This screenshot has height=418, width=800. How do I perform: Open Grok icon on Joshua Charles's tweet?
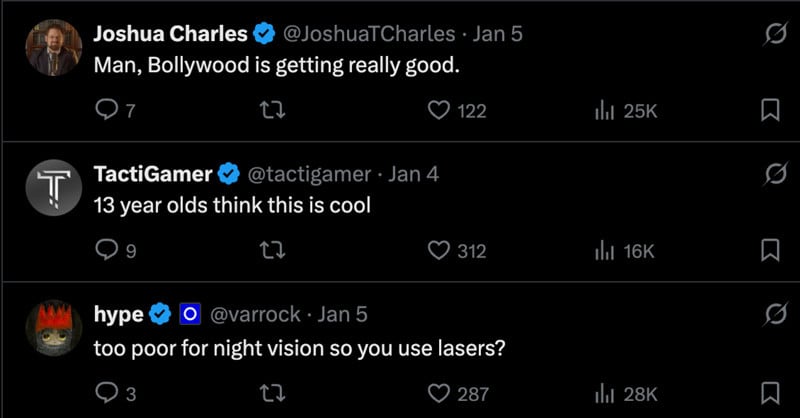coord(771,34)
